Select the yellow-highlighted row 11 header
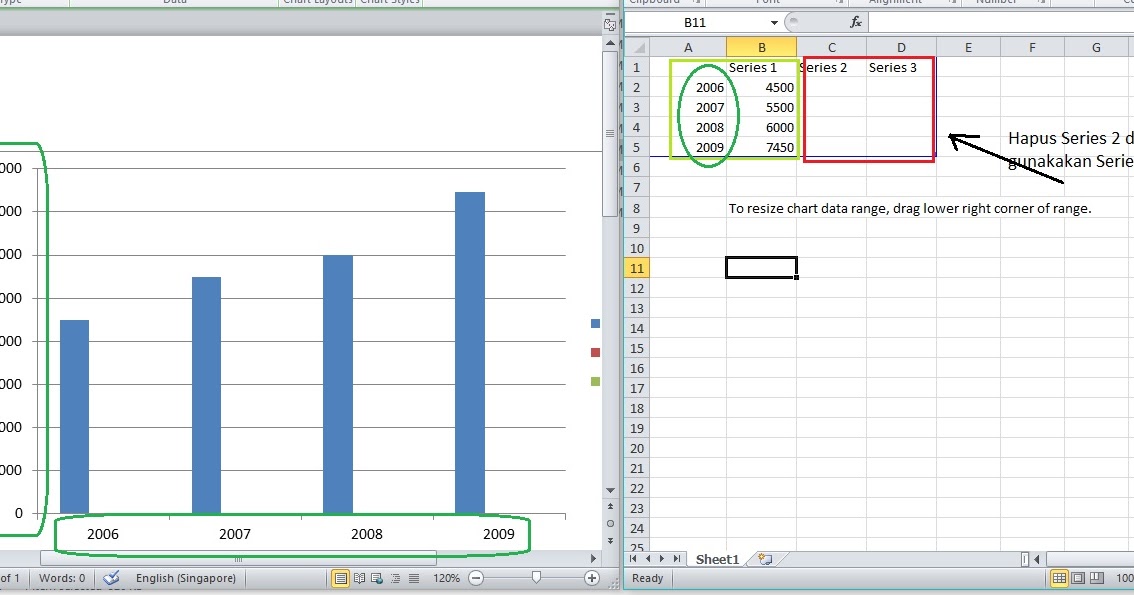Screen dimensions: 1134x595 pyautogui.click(x=637, y=268)
